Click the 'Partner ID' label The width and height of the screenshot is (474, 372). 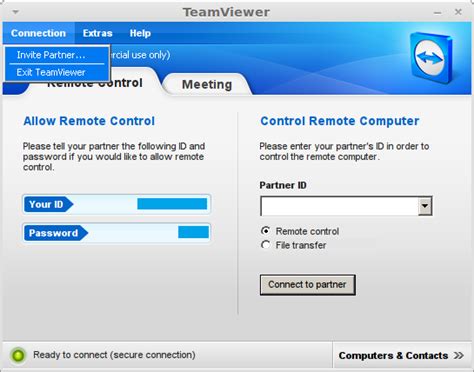(283, 185)
